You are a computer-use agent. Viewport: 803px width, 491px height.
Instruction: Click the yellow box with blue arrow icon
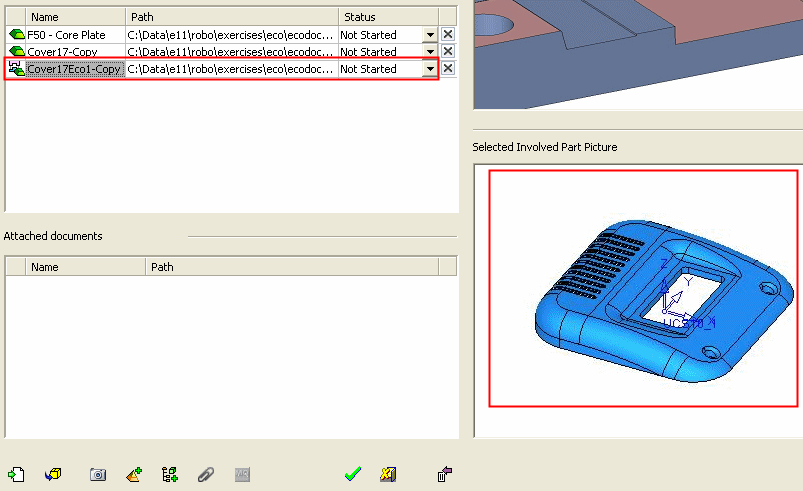coord(54,474)
